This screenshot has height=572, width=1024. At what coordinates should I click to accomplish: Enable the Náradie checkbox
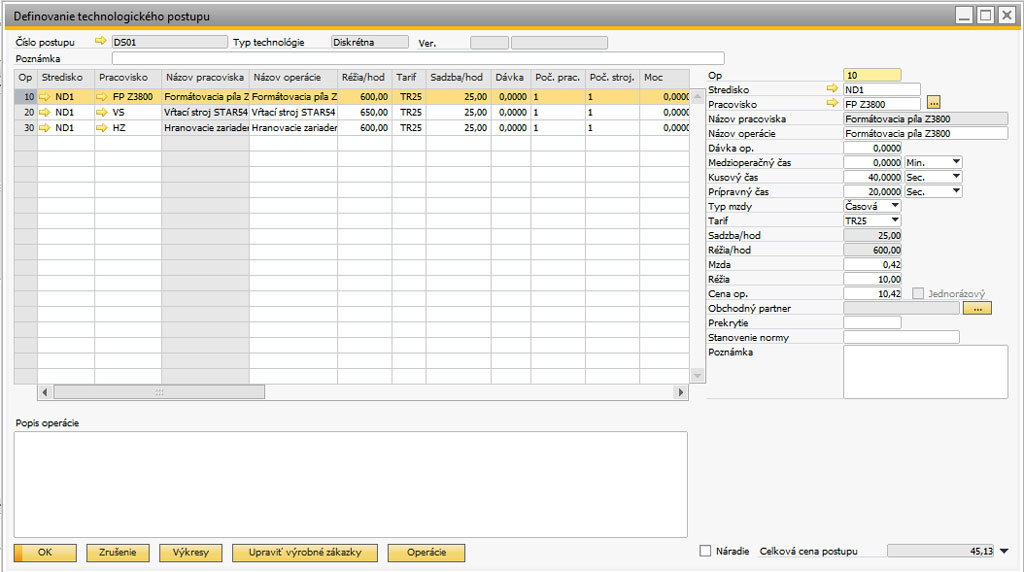click(x=706, y=551)
